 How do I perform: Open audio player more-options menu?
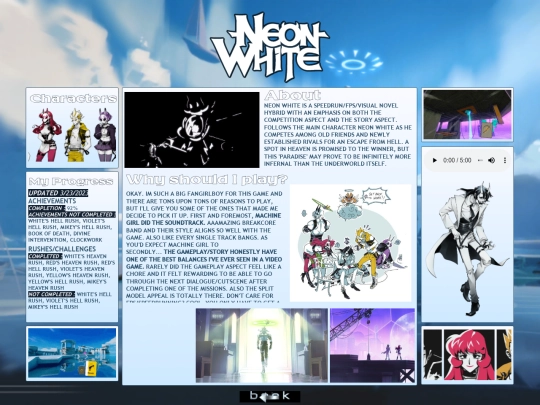pos(505,160)
